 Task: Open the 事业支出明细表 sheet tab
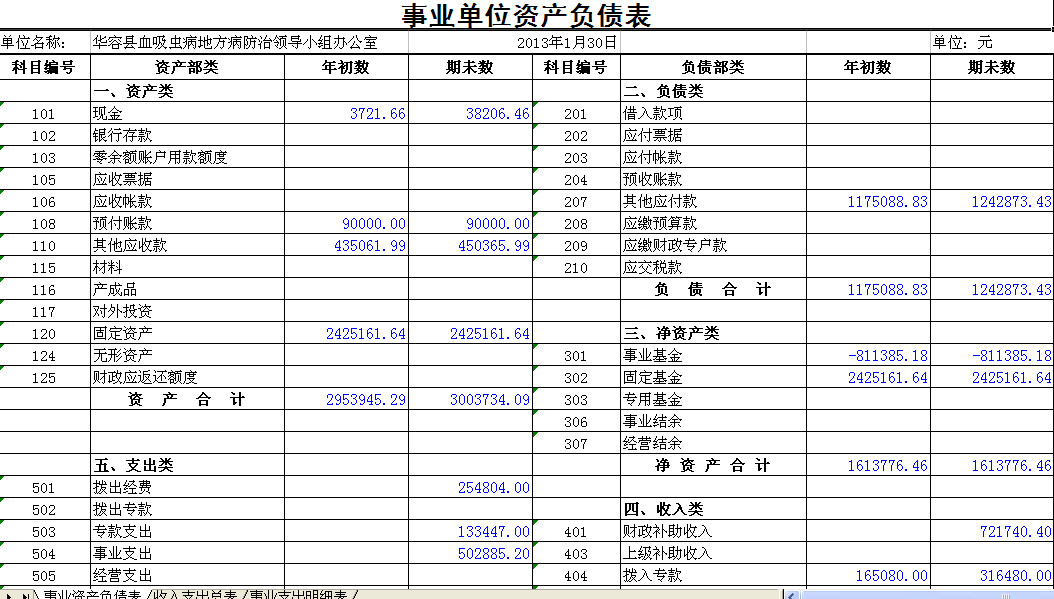[x=302, y=595]
